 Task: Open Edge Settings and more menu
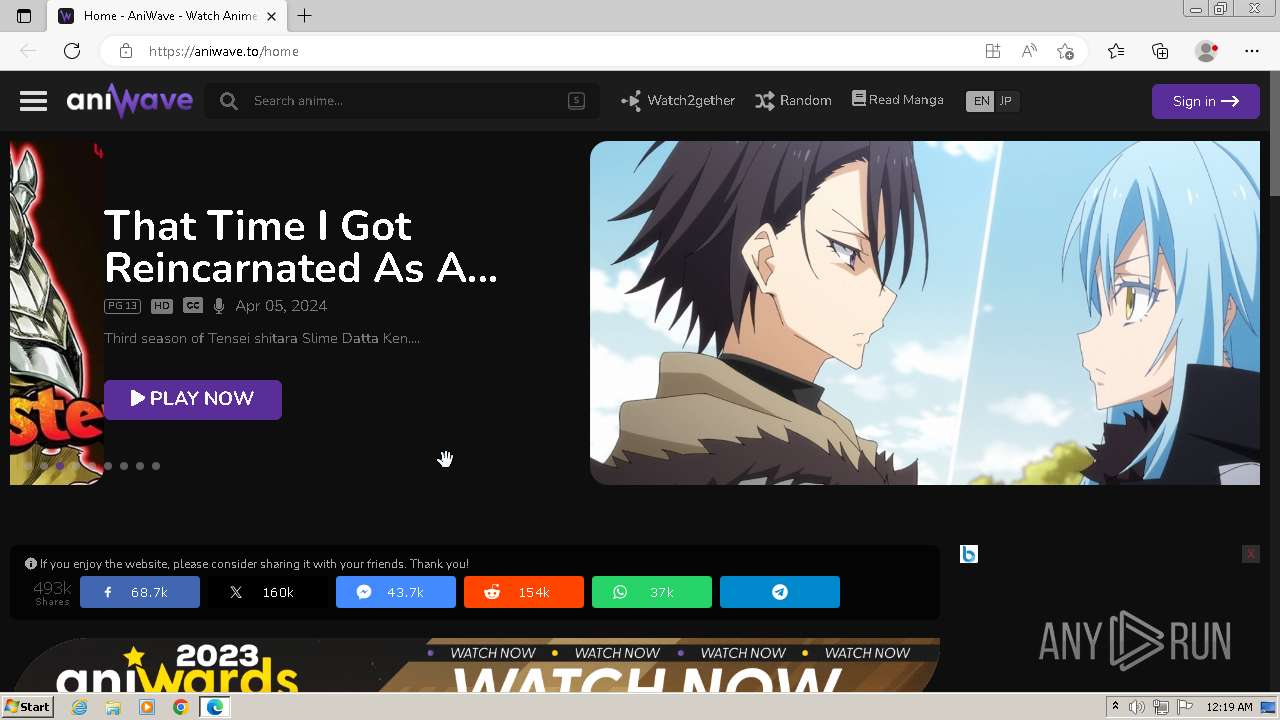(1252, 51)
